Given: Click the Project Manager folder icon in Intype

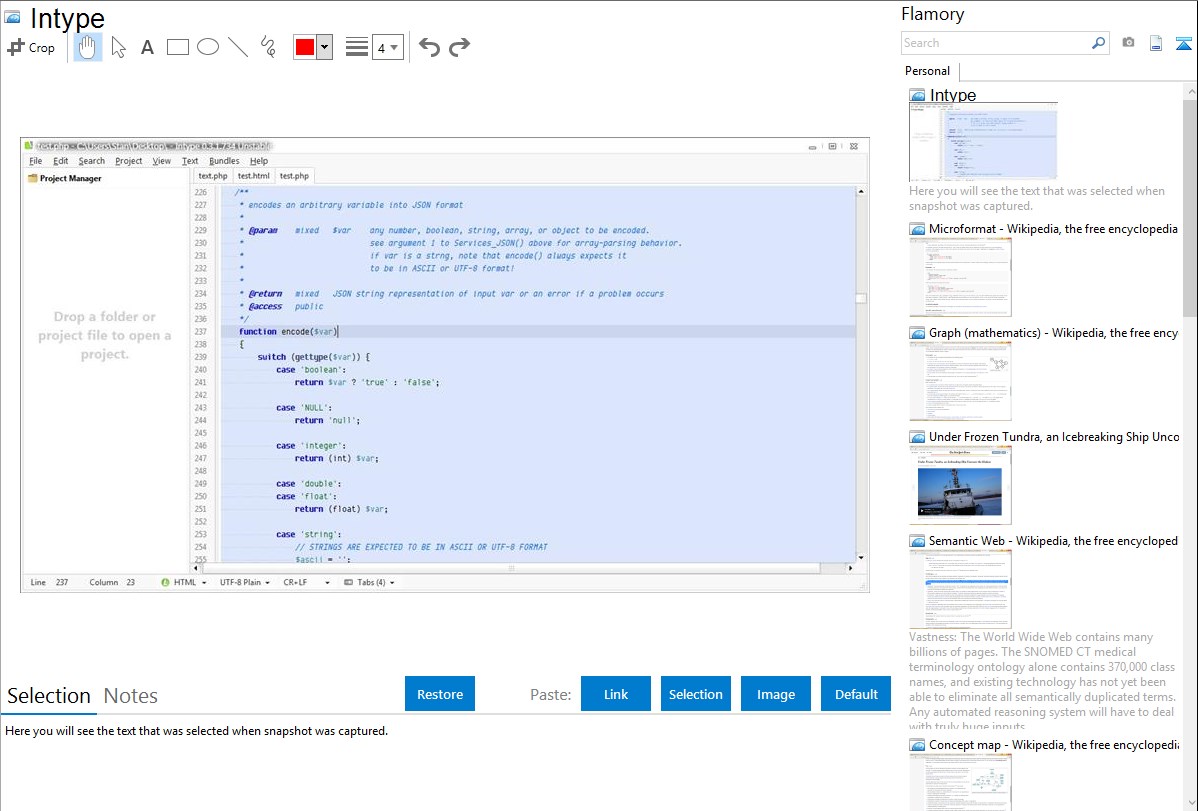Looking at the screenshot, I should (x=33, y=178).
